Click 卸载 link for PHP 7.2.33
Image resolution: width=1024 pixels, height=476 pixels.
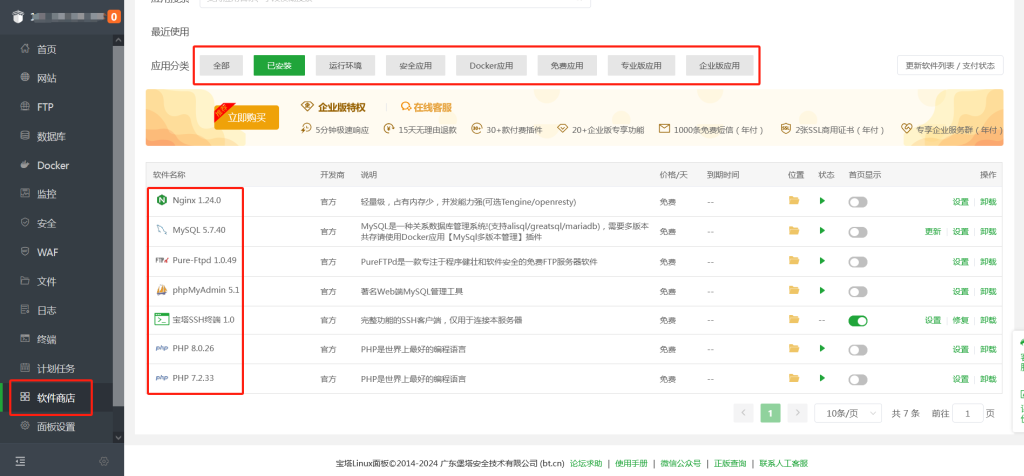tap(988, 379)
